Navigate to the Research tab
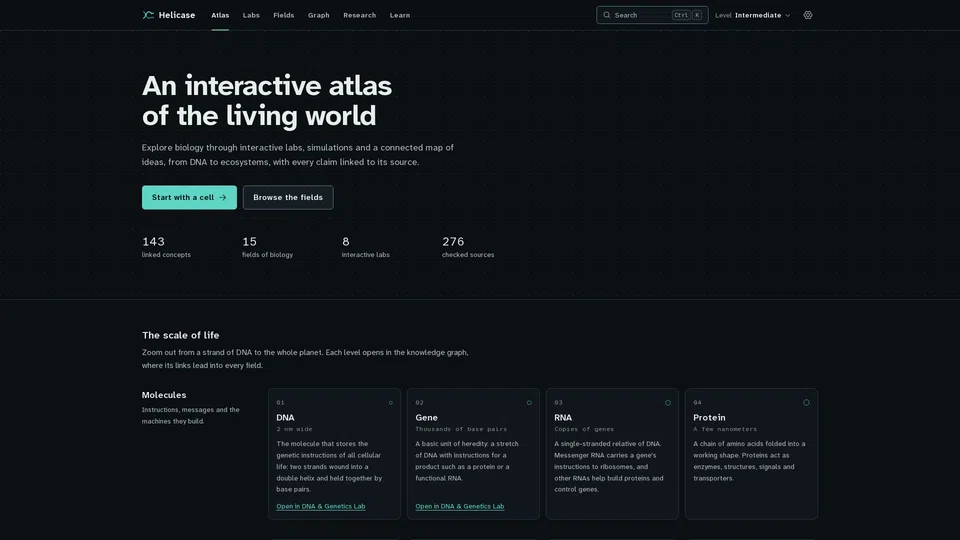Image resolution: width=960 pixels, height=540 pixels. click(359, 15)
